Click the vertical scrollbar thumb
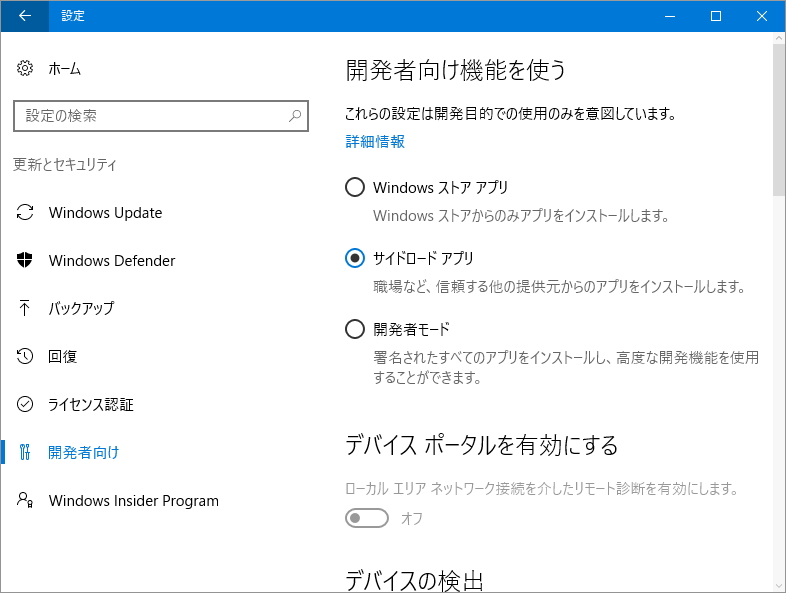The image size is (786, 593). click(779, 120)
